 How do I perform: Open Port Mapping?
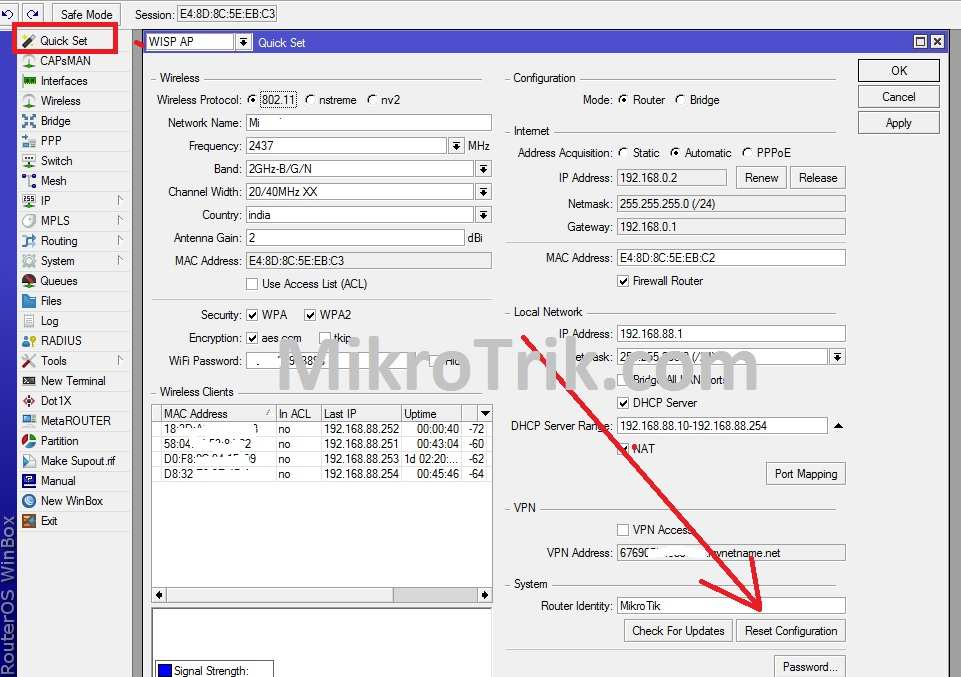click(805, 474)
